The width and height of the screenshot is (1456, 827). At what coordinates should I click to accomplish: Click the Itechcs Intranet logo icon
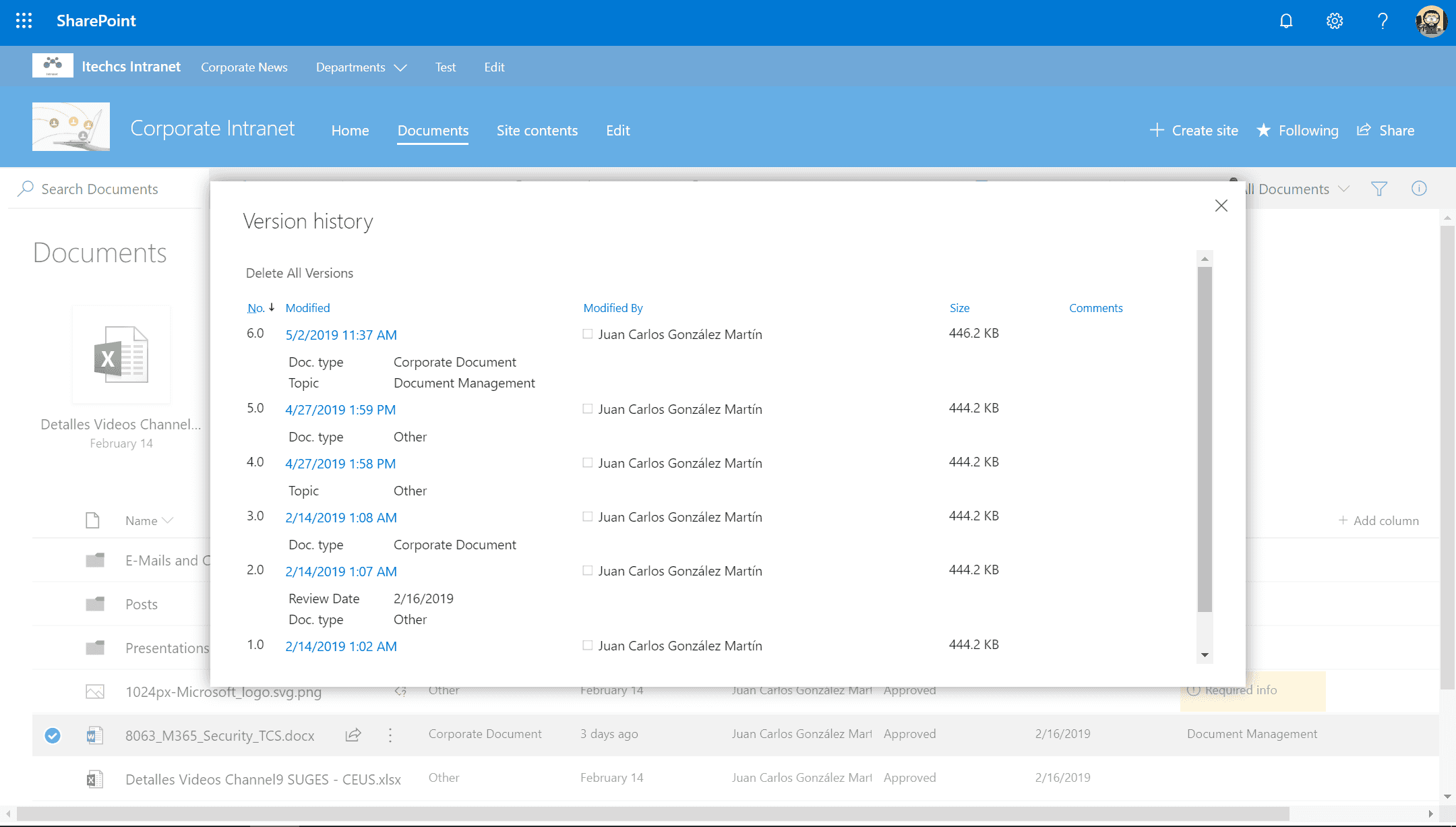(x=53, y=66)
